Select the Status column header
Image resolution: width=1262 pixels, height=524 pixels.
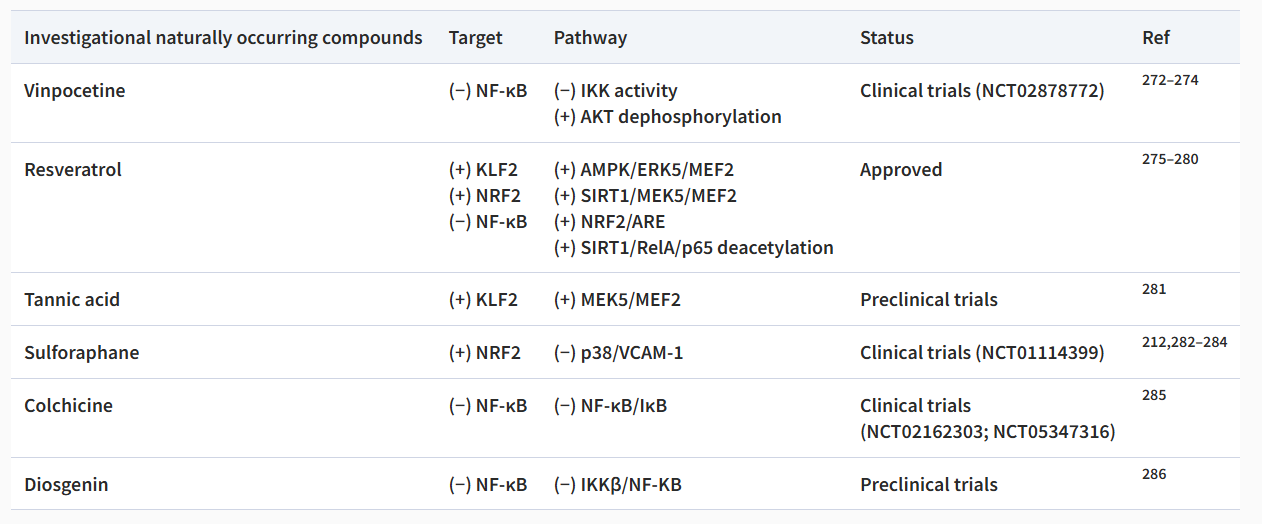coord(886,38)
